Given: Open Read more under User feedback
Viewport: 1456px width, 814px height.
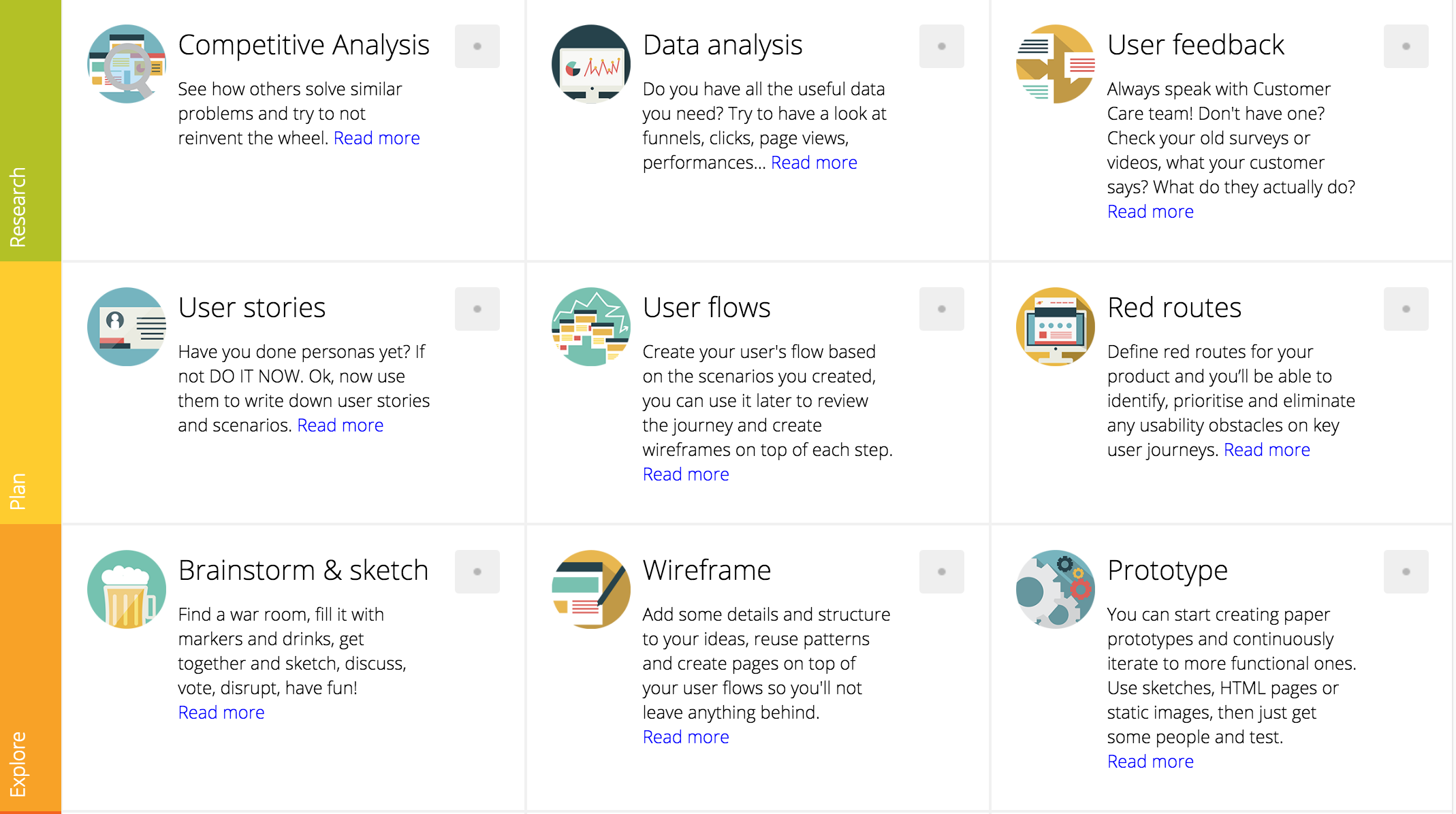Looking at the screenshot, I should click(1150, 211).
